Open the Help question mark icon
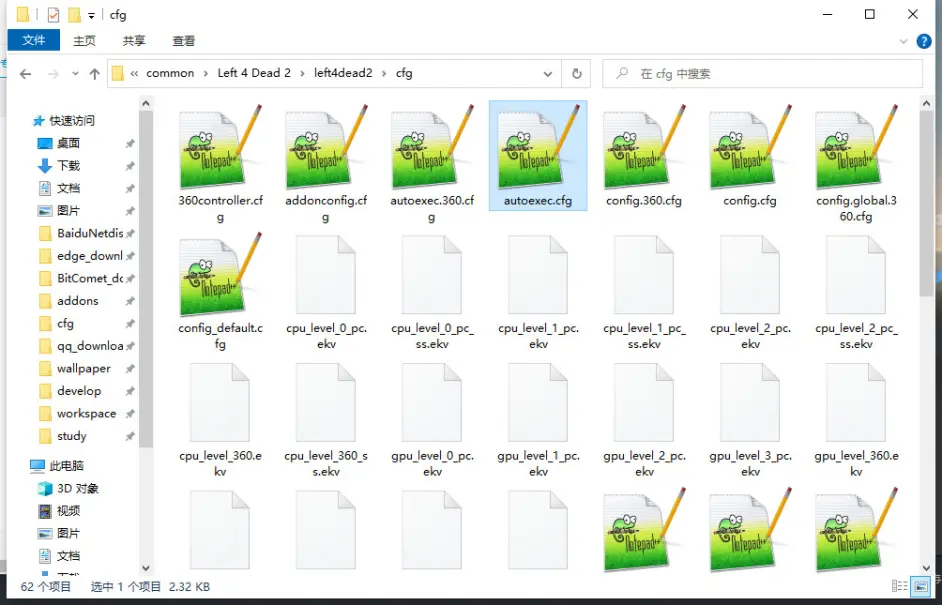The height and width of the screenshot is (605, 942). pos(924,41)
